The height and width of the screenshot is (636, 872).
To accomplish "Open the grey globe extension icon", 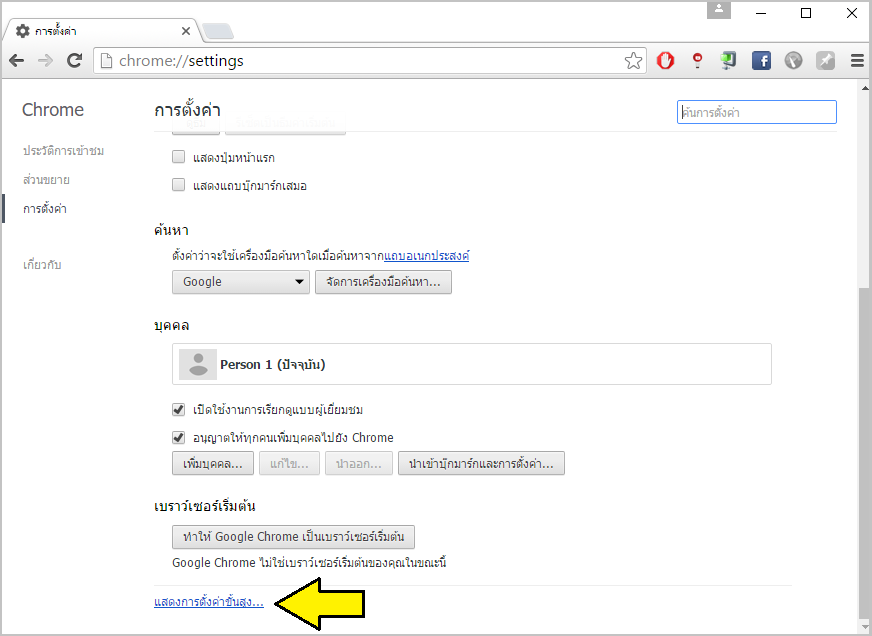I will (794, 60).
